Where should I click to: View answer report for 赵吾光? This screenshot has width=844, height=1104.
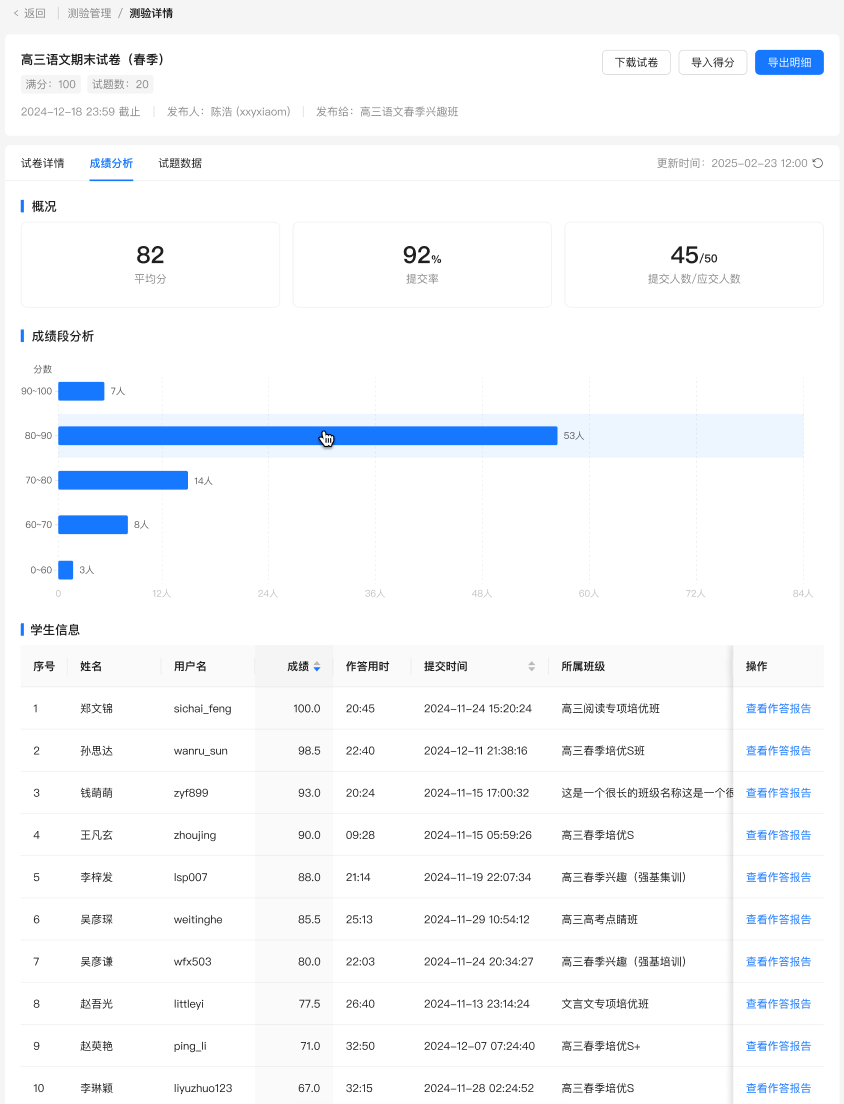click(x=778, y=1004)
